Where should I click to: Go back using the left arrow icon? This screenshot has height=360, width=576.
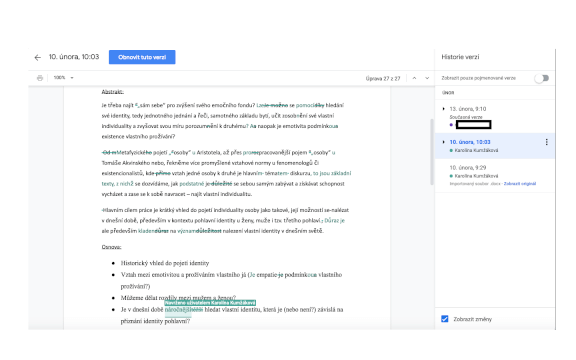pos(37,57)
